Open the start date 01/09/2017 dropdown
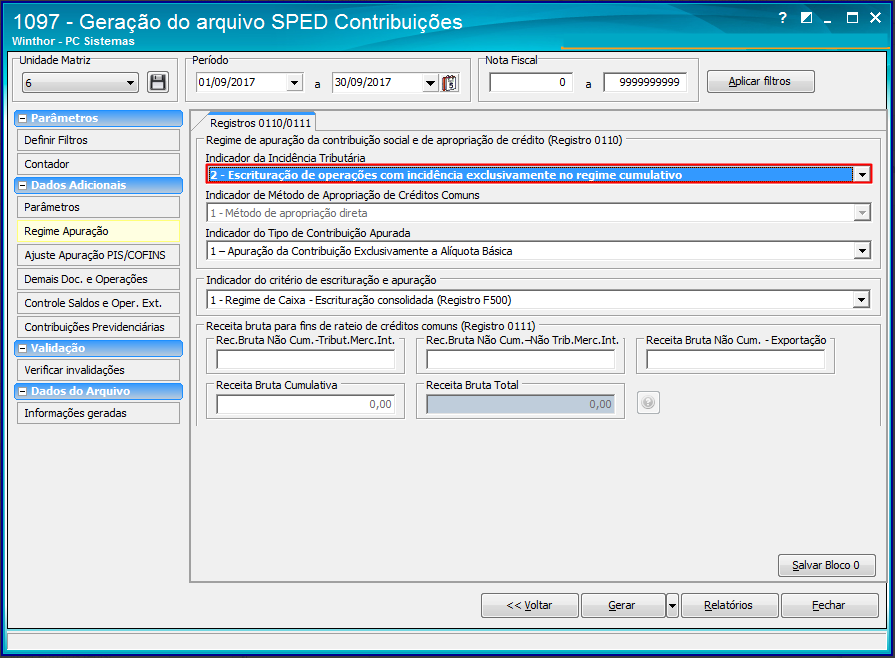Screen dimensions: 895x658 [x=294, y=83]
